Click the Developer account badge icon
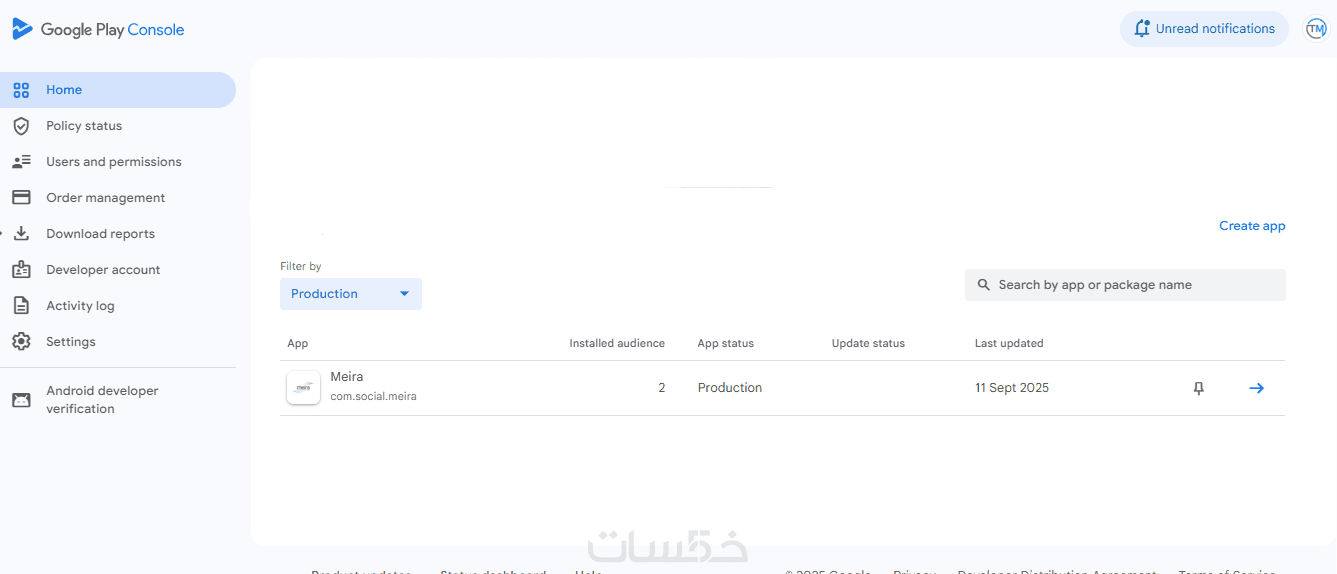The width and height of the screenshot is (1337, 574). [x=21, y=270]
